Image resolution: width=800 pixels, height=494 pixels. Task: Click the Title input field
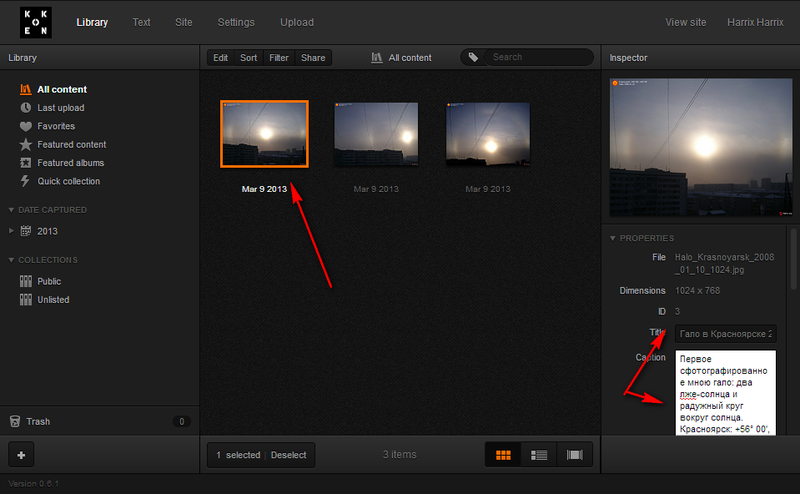click(726, 334)
